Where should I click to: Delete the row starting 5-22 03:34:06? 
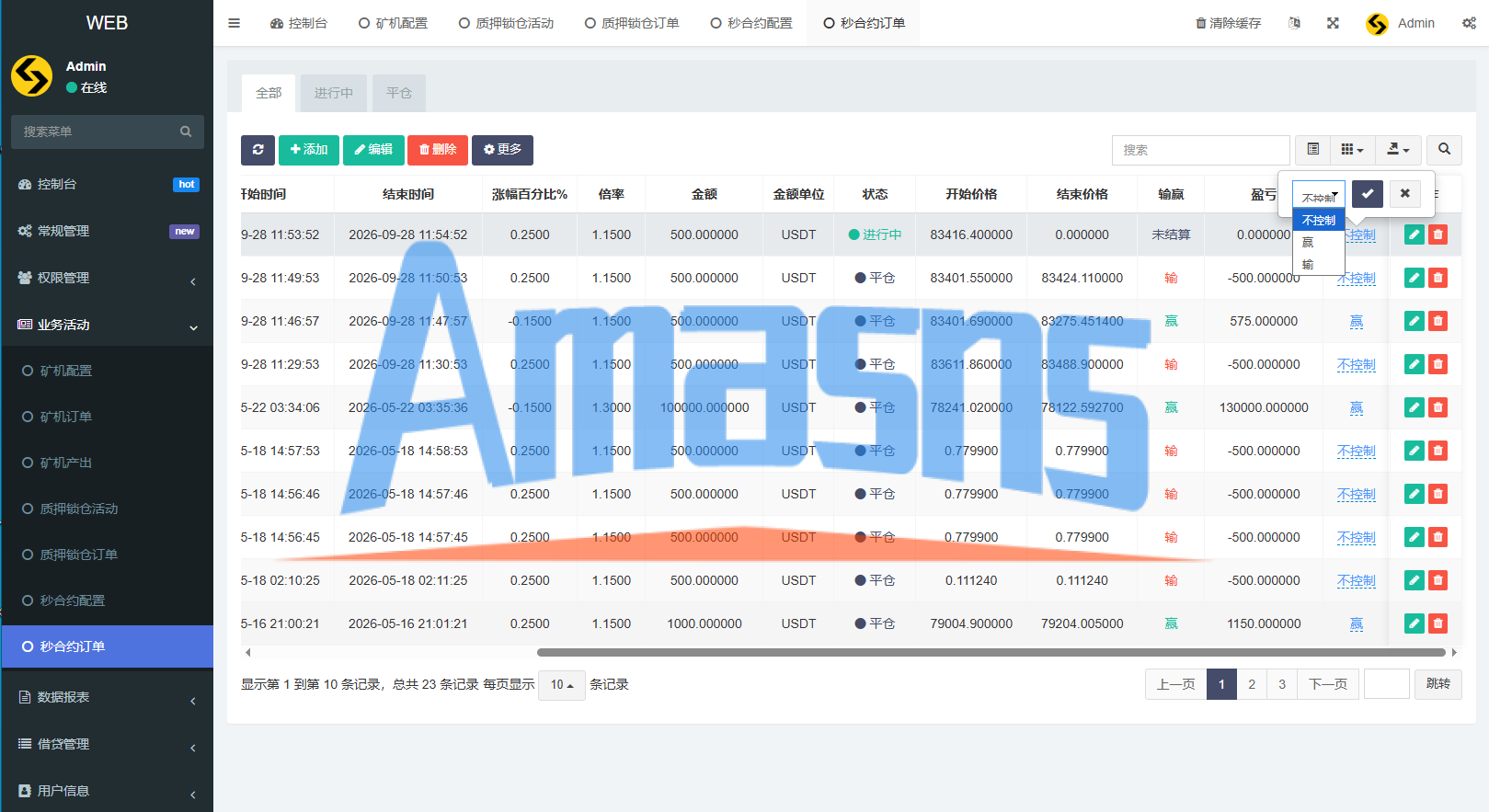click(1438, 407)
